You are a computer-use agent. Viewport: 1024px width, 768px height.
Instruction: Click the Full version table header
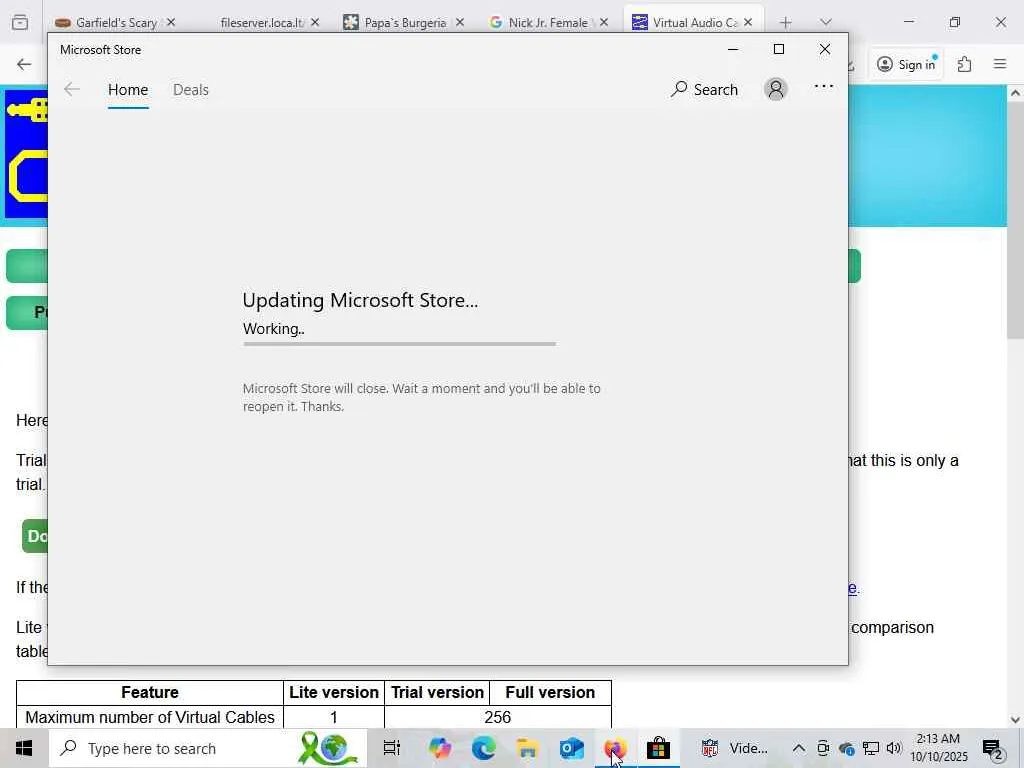click(x=550, y=692)
